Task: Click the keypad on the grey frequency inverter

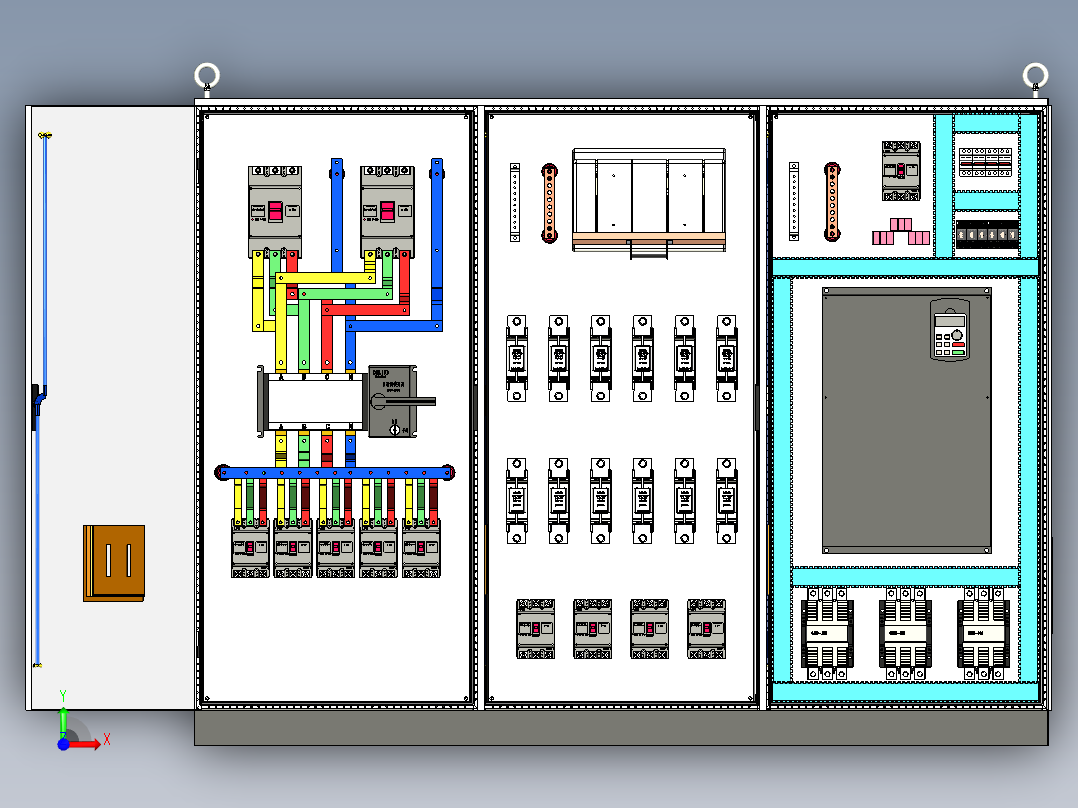Action: (949, 330)
